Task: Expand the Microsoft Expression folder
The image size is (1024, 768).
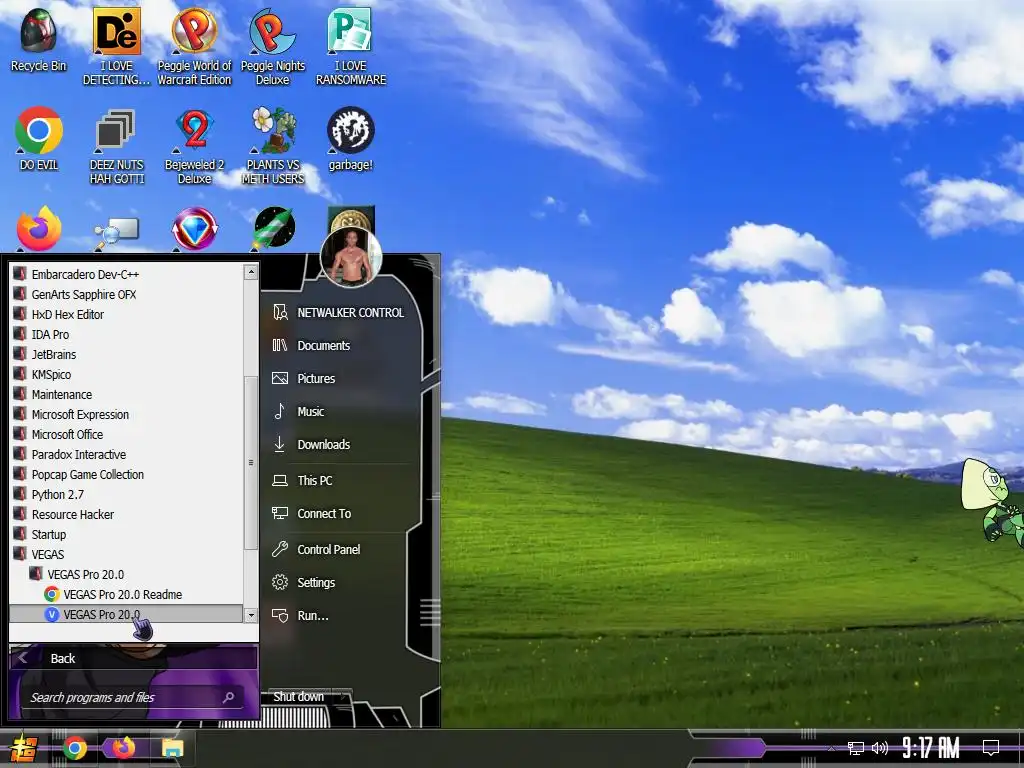Action: (x=126, y=415)
